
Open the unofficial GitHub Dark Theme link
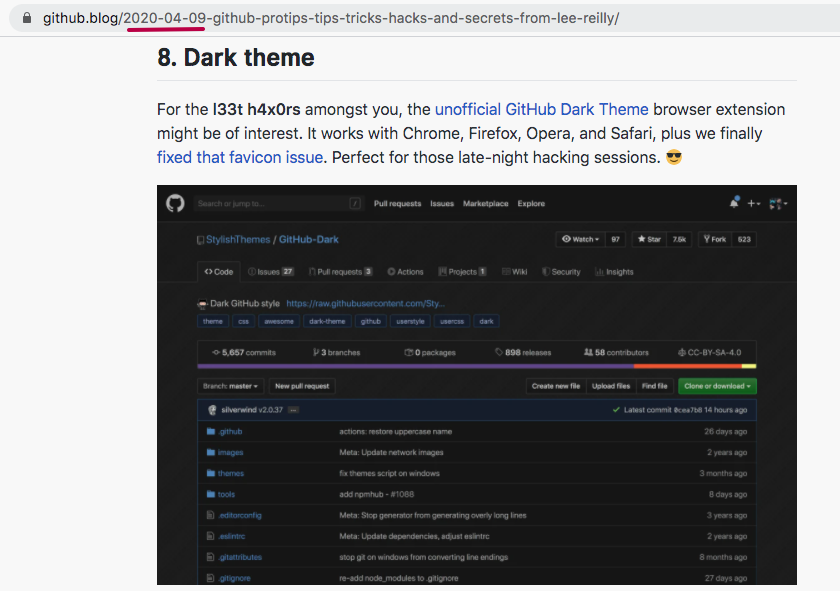coord(541,109)
